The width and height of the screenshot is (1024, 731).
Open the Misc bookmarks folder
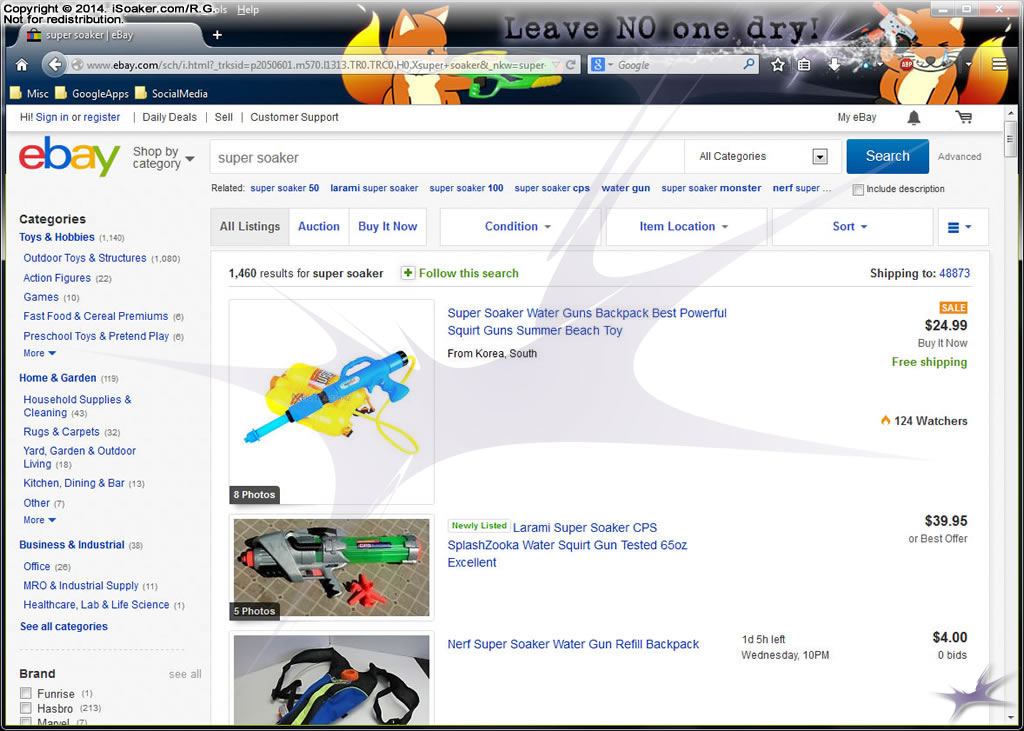coord(29,93)
